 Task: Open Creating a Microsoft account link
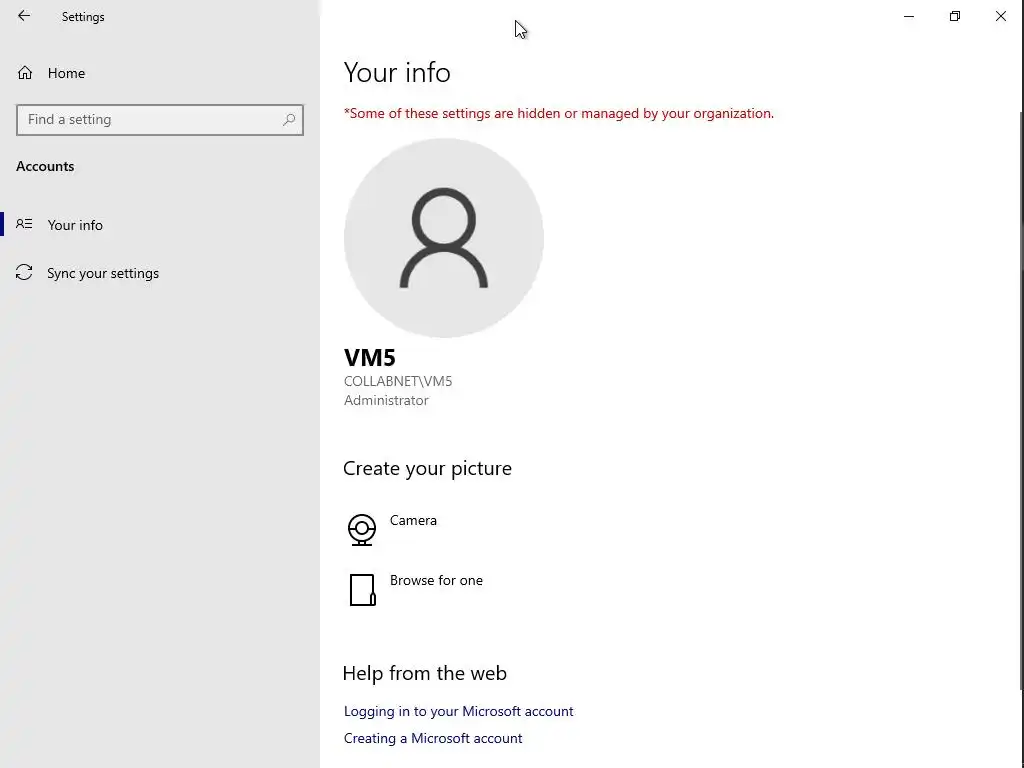[433, 738]
